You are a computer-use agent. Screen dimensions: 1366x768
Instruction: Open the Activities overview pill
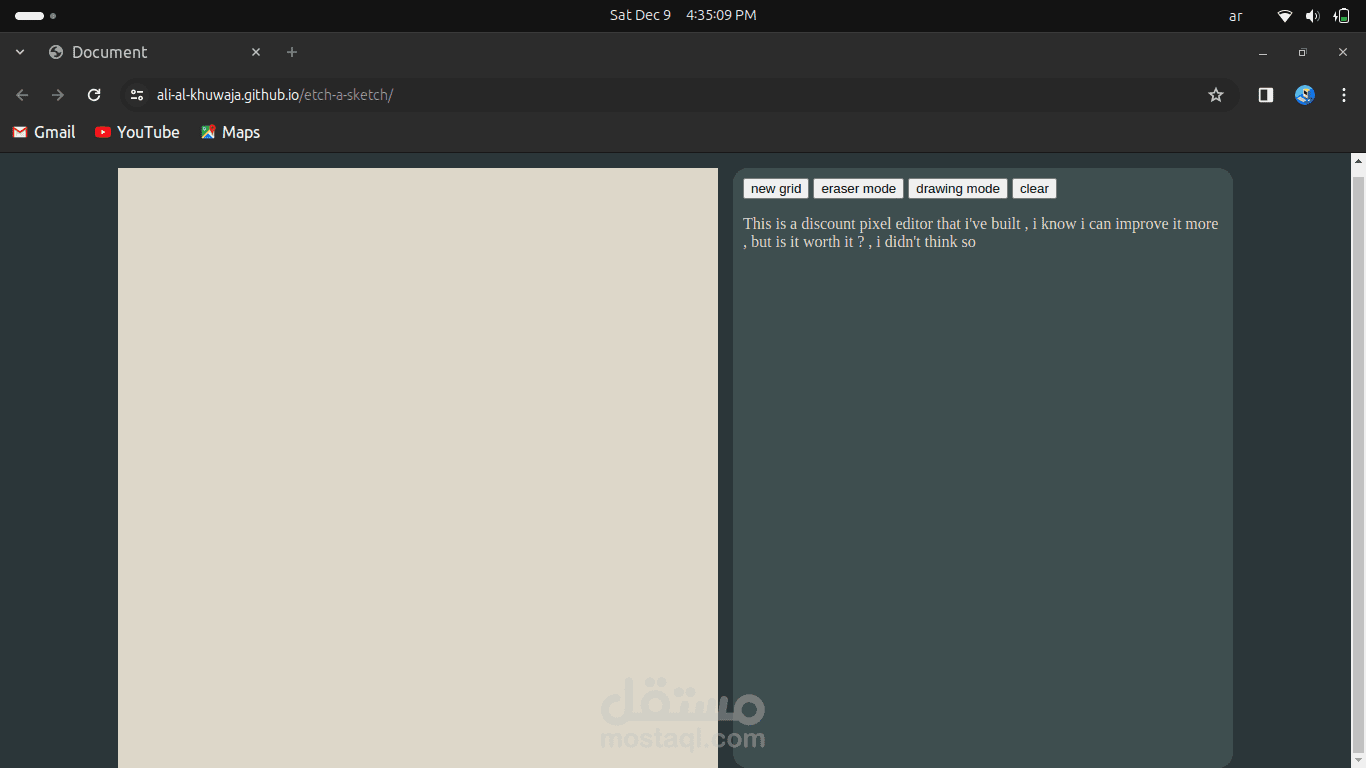pos(35,16)
